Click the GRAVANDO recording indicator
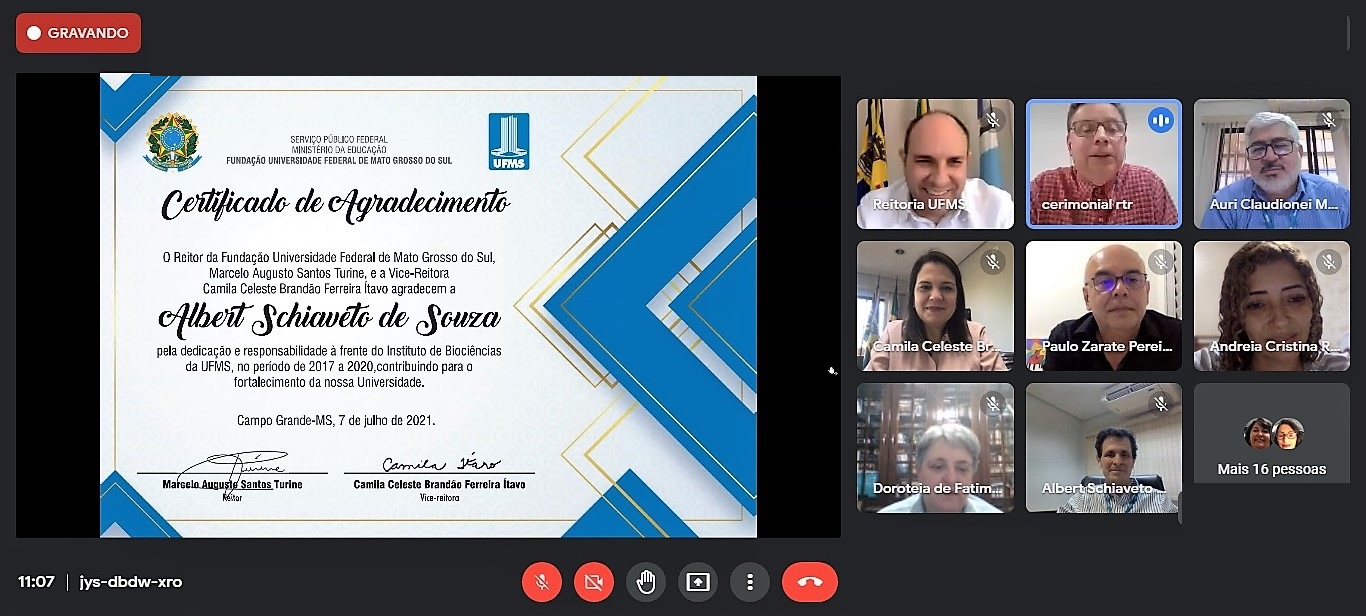This screenshot has height=616, width=1366. (x=78, y=33)
